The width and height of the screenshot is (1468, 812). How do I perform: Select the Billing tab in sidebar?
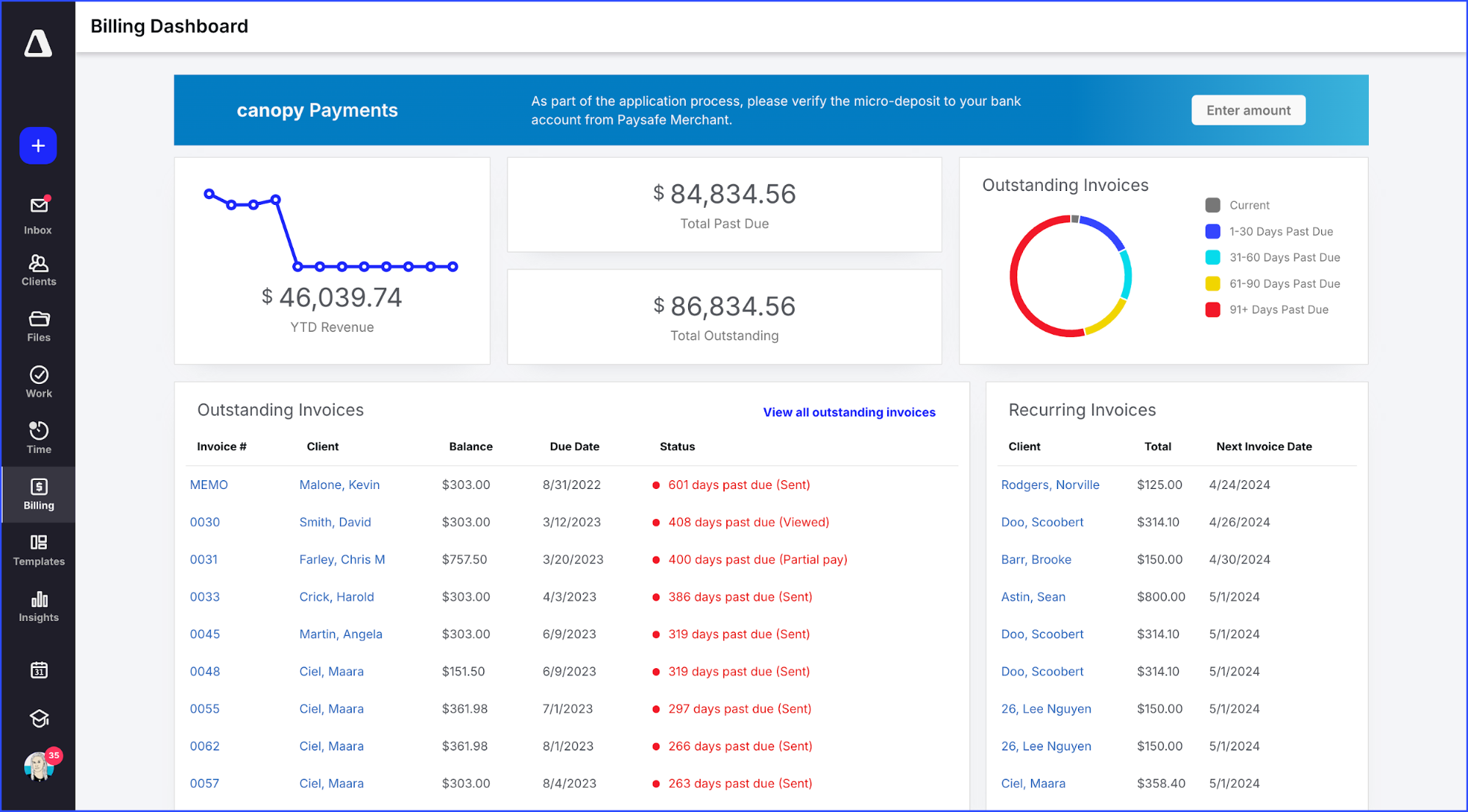[x=37, y=493]
